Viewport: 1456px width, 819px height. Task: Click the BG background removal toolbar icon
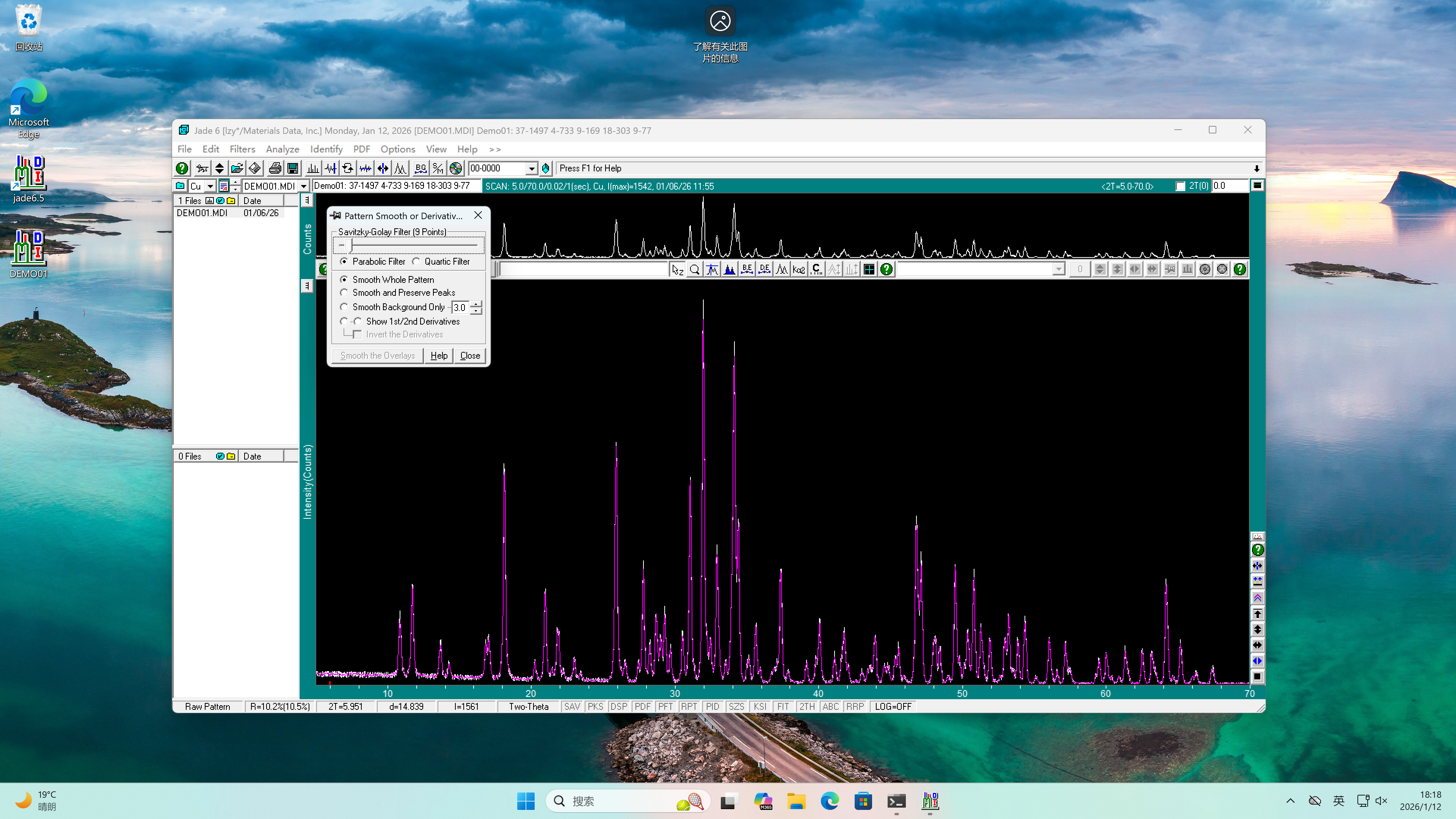420,168
